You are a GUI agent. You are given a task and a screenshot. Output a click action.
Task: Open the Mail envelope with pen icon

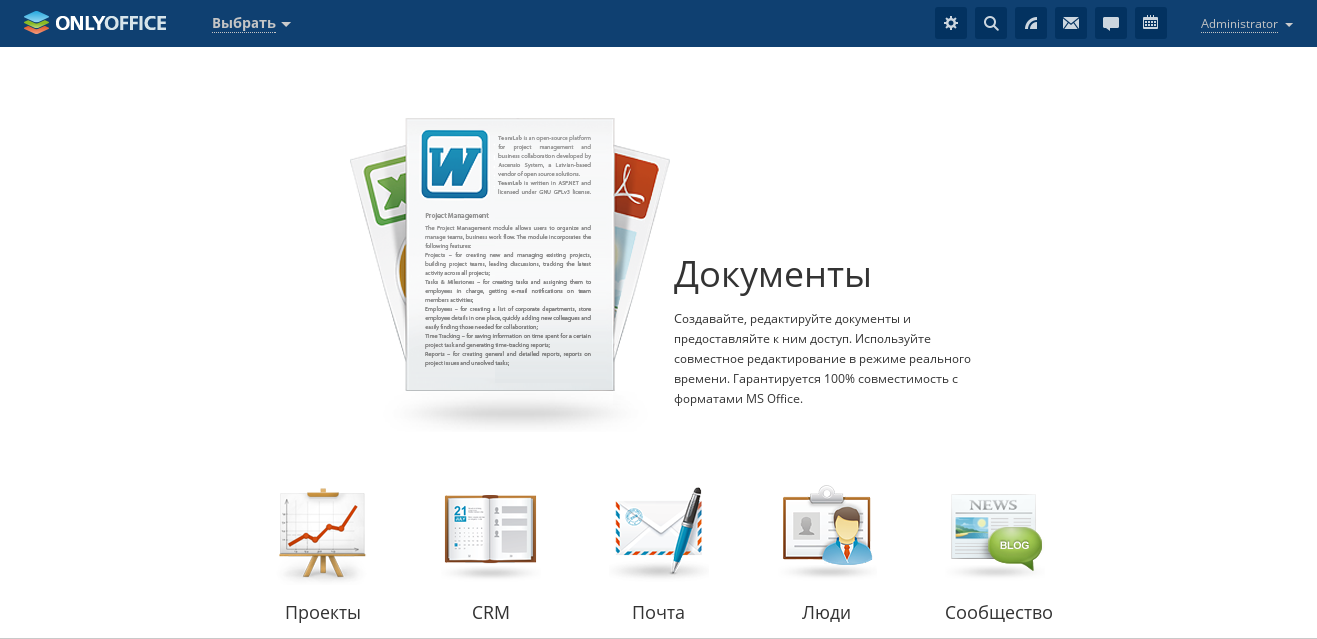click(x=658, y=535)
